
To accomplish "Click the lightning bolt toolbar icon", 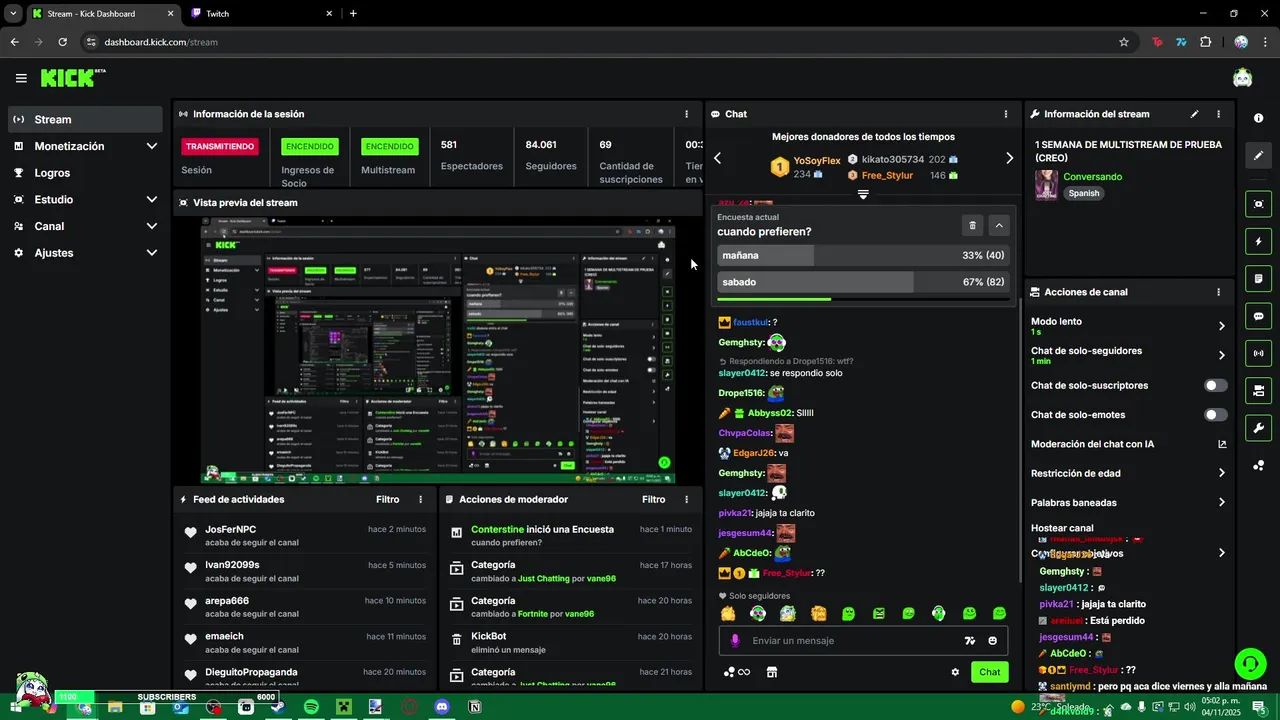I will pyautogui.click(x=1258, y=241).
